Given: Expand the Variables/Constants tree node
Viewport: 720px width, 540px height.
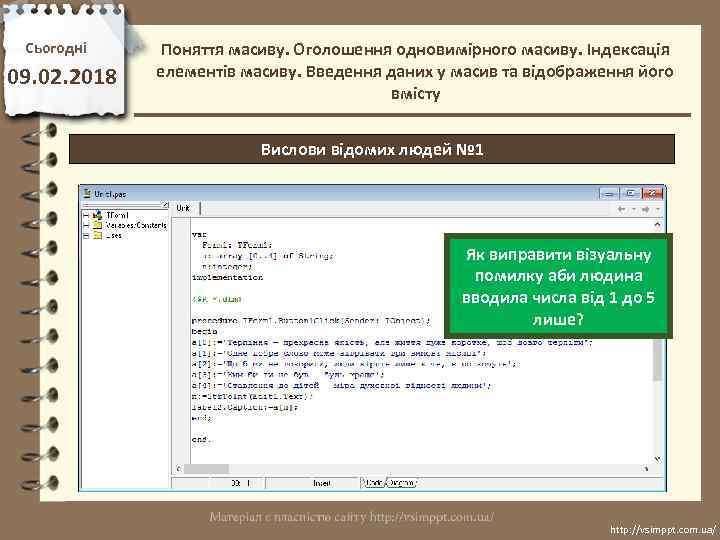Looking at the screenshot, I should (x=86, y=225).
